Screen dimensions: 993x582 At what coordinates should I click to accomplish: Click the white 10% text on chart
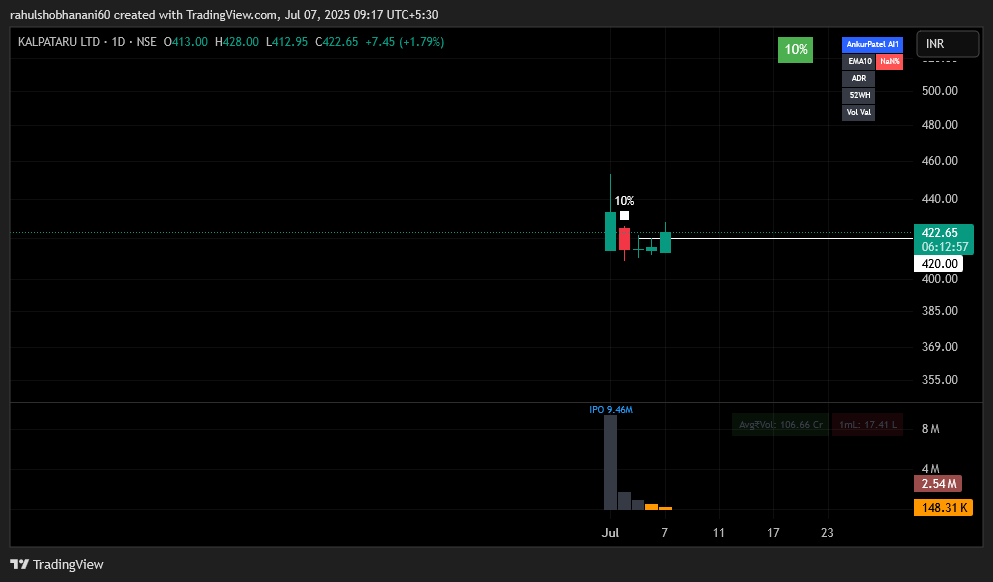624,201
